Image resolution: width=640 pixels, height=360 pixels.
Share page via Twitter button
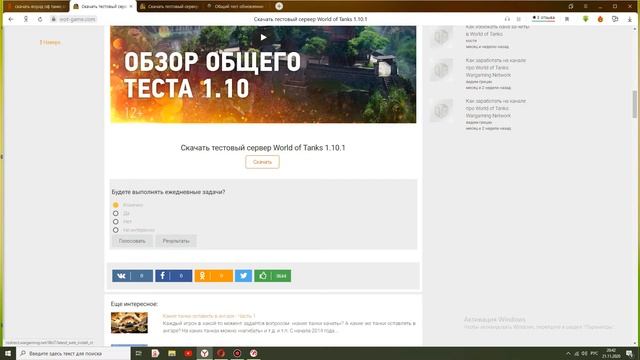point(244,276)
